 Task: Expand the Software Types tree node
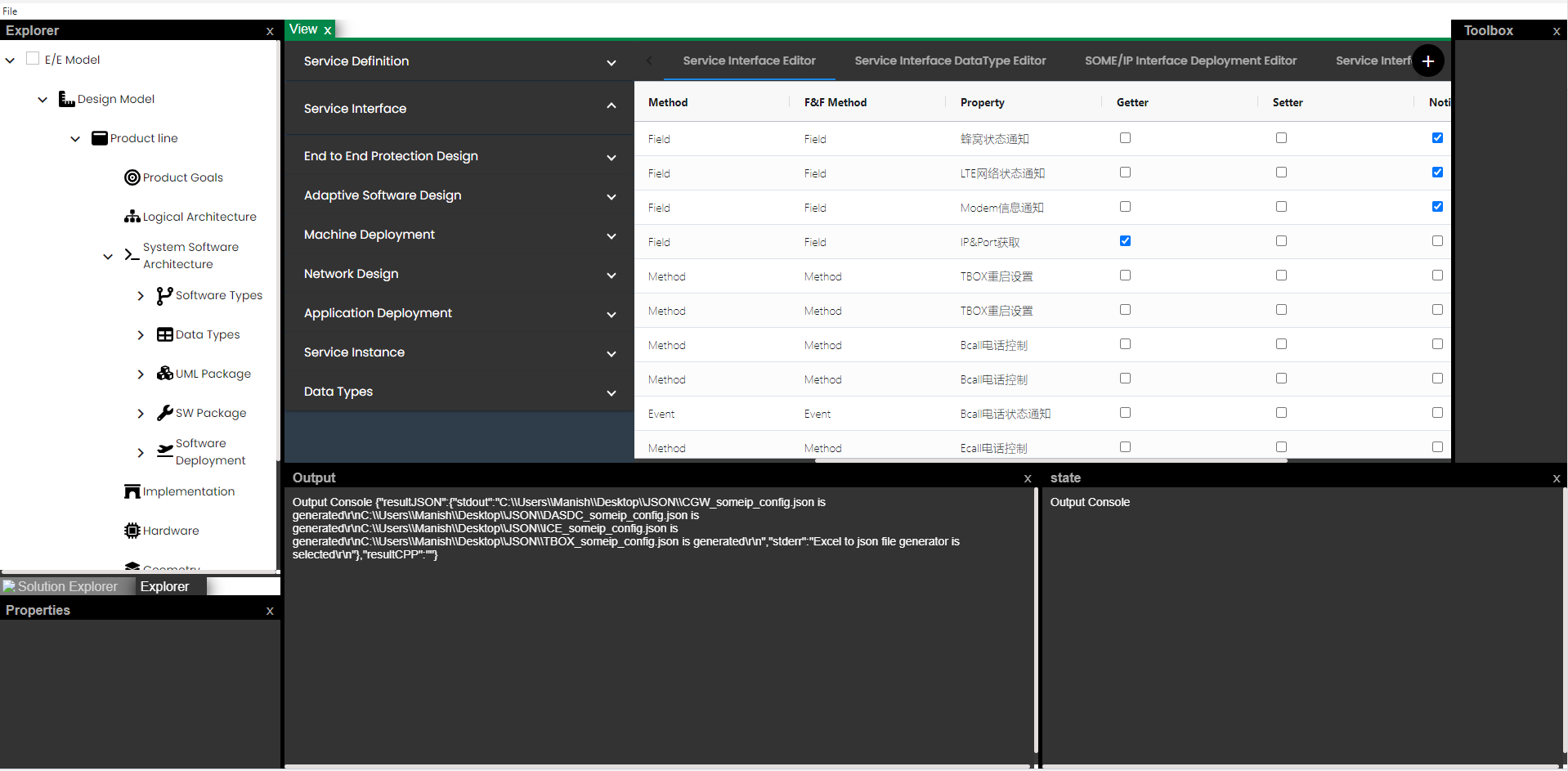pyautogui.click(x=141, y=295)
